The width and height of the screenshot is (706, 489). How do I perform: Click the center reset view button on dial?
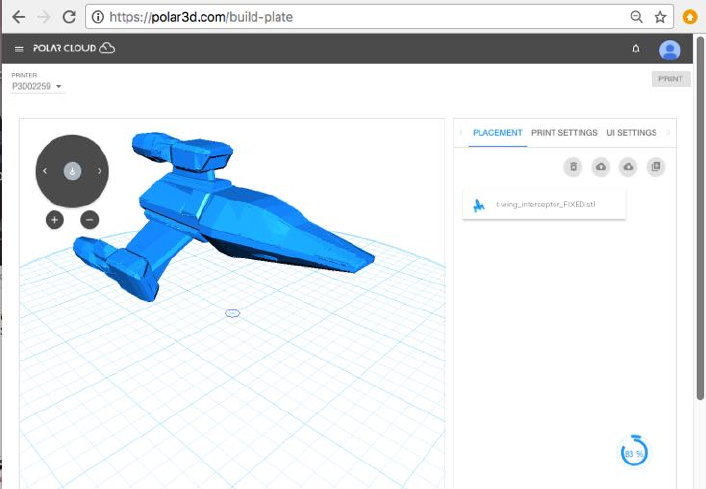coord(72,171)
